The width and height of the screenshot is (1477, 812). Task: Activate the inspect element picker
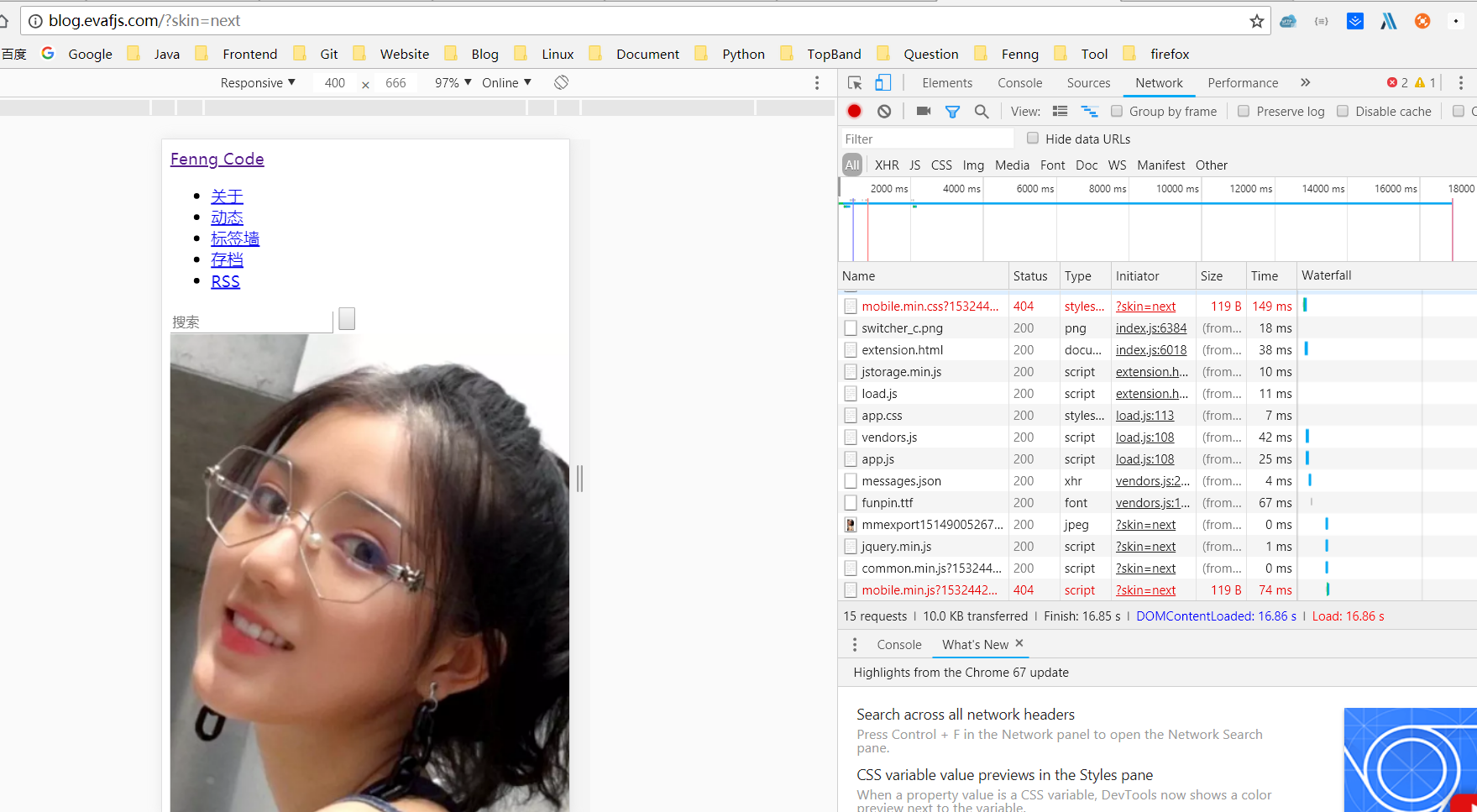pyautogui.click(x=855, y=82)
